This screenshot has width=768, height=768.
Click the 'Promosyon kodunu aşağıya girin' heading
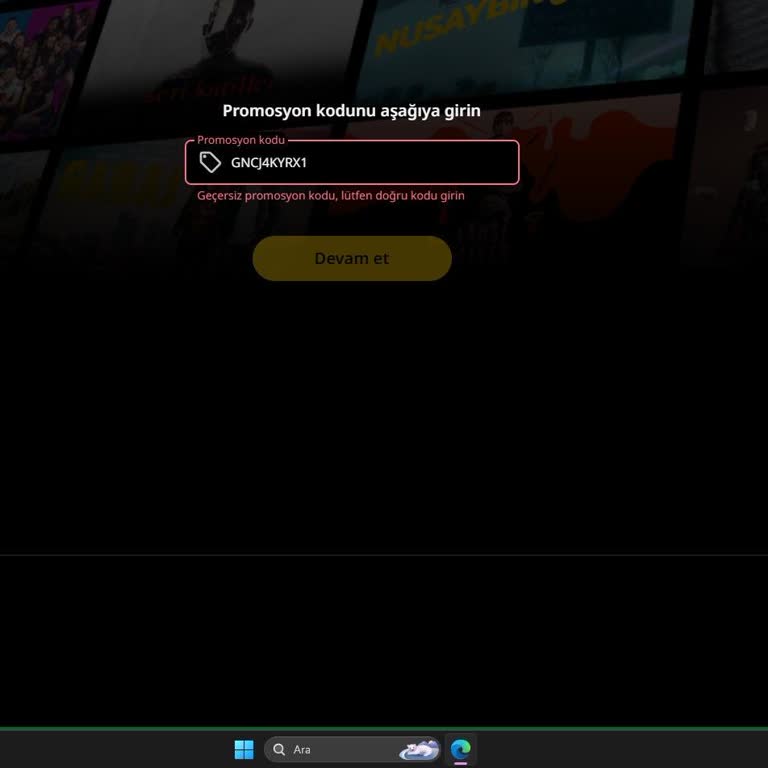coord(352,111)
